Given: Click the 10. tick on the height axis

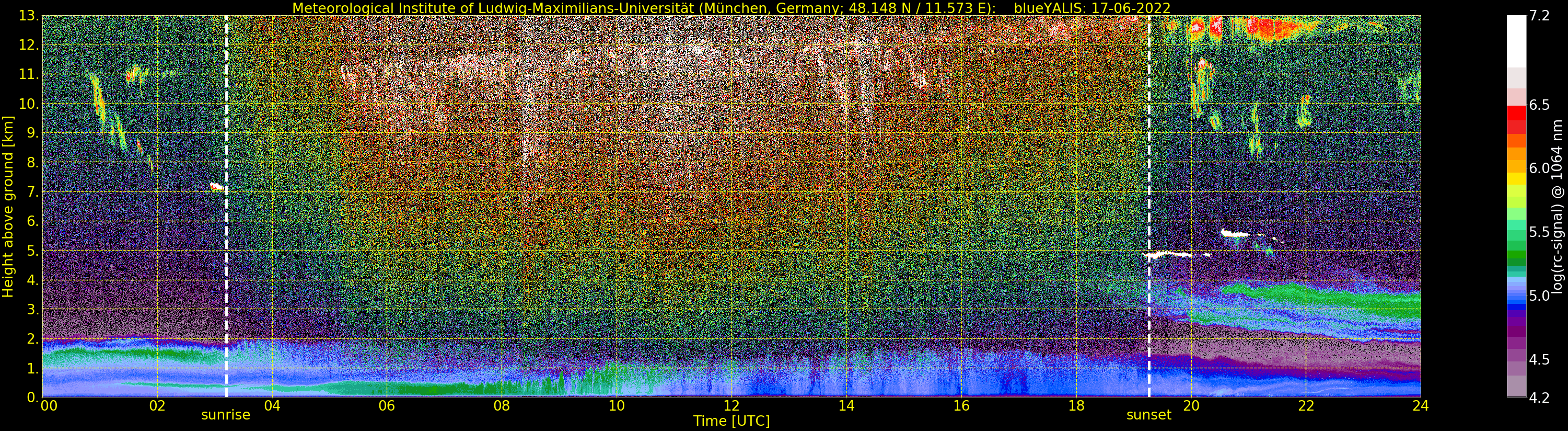Looking at the screenshot, I should pos(29,104).
